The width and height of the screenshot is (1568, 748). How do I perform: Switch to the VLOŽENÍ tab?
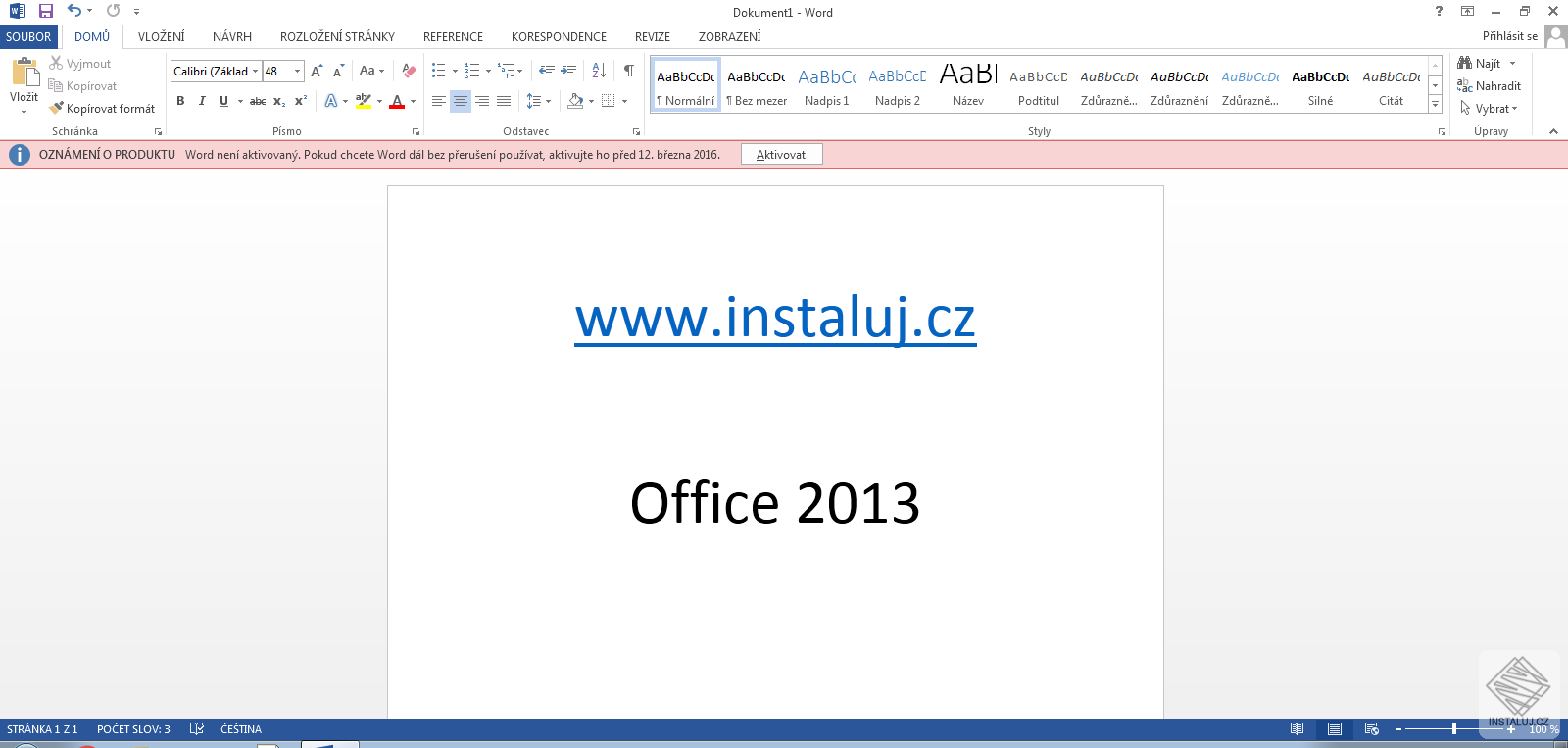(x=162, y=36)
